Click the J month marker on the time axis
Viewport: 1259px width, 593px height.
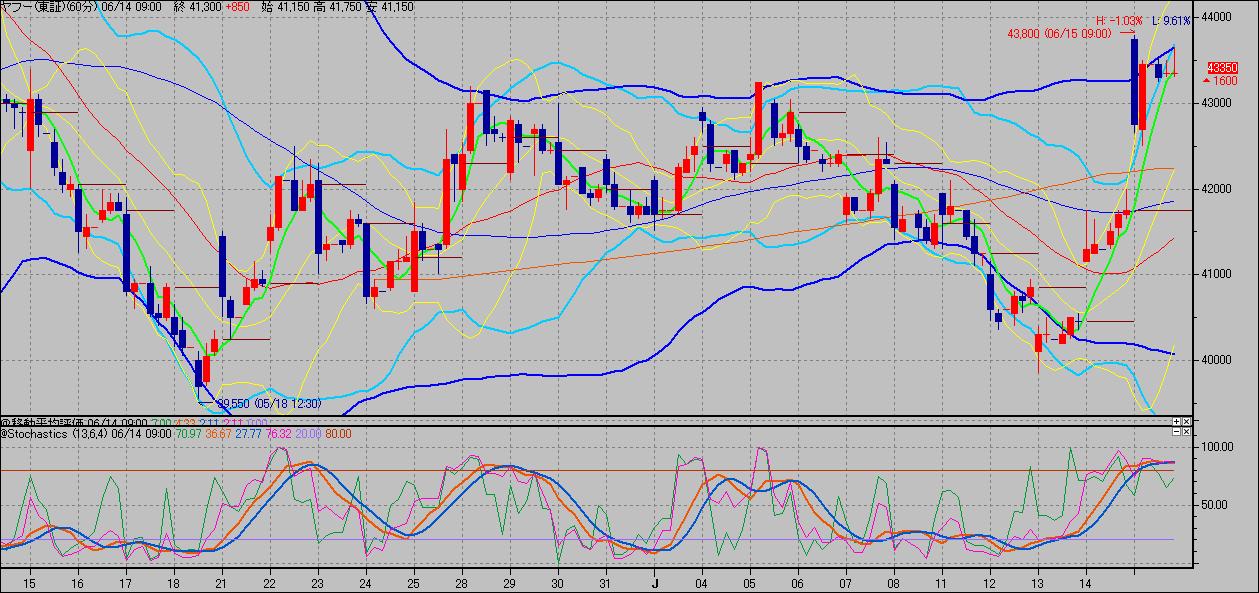tap(656, 582)
